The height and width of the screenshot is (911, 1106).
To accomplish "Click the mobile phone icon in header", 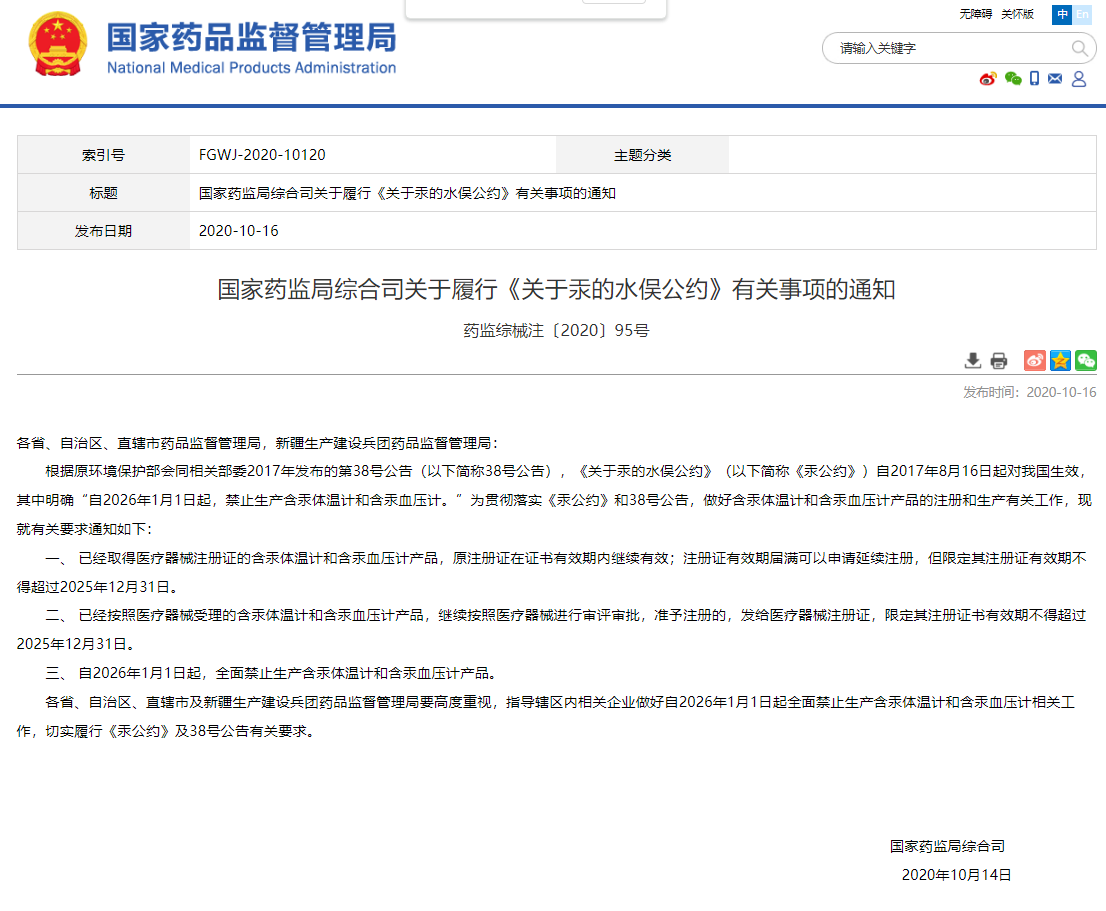I will (1035, 79).
